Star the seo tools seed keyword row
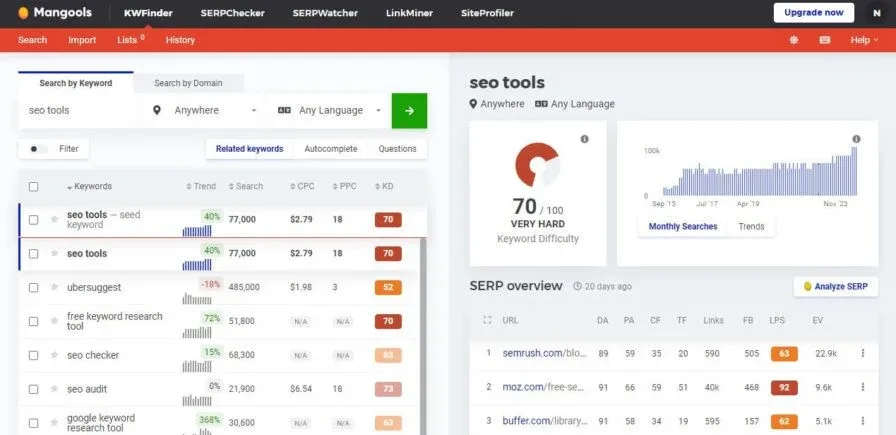 (x=54, y=220)
